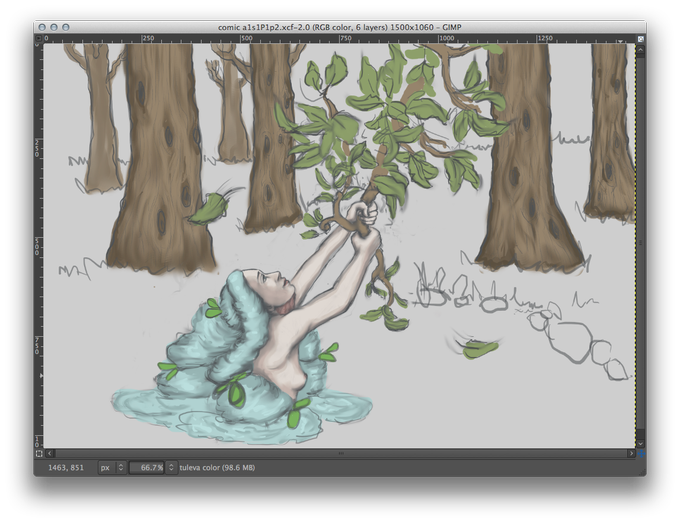Image resolution: width=680 pixels, height=523 pixels.
Task: Click the vertical scrollbar down arrow
Action: [641, 444]
